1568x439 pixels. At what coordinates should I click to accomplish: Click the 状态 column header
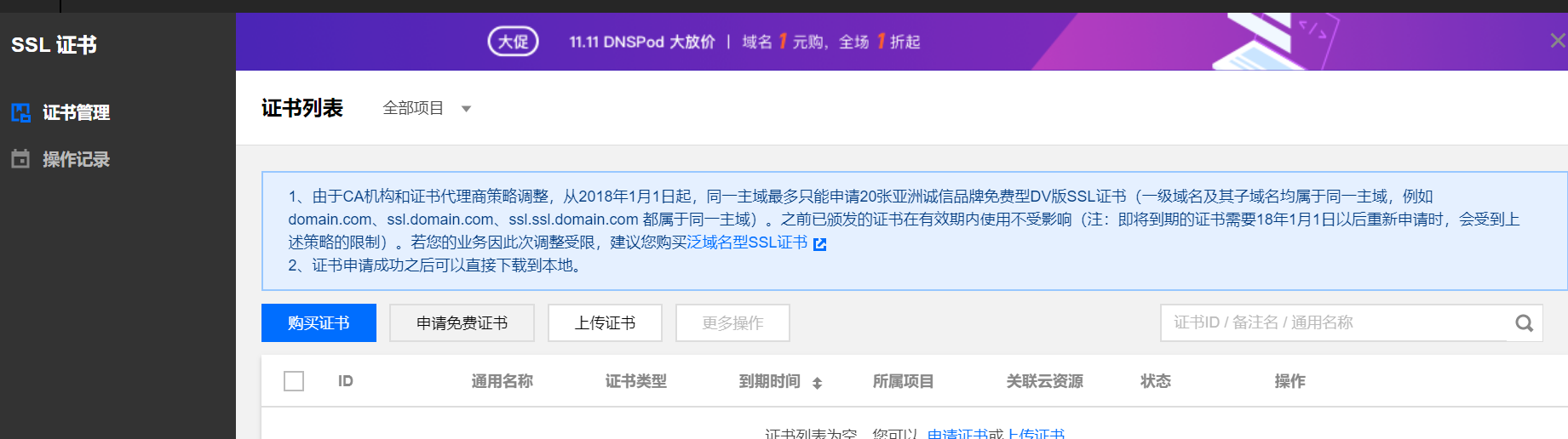tap(1156, 381)
